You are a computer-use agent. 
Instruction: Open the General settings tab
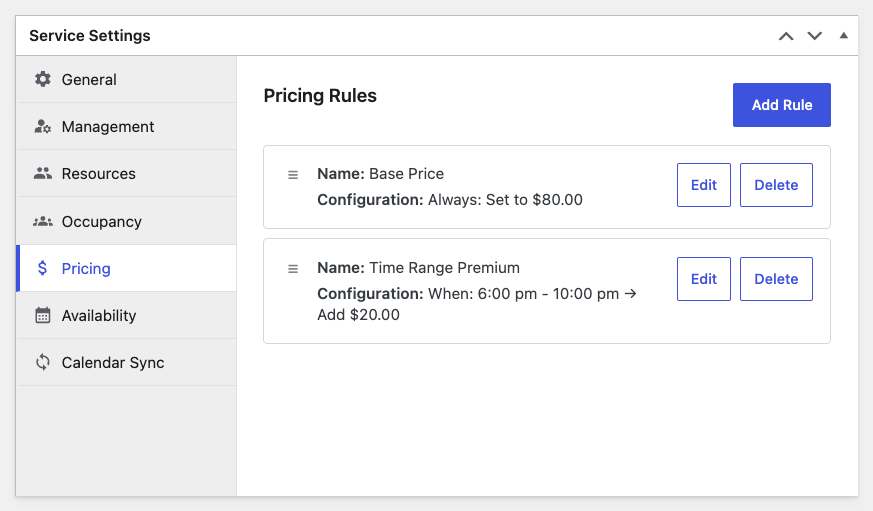89,79
